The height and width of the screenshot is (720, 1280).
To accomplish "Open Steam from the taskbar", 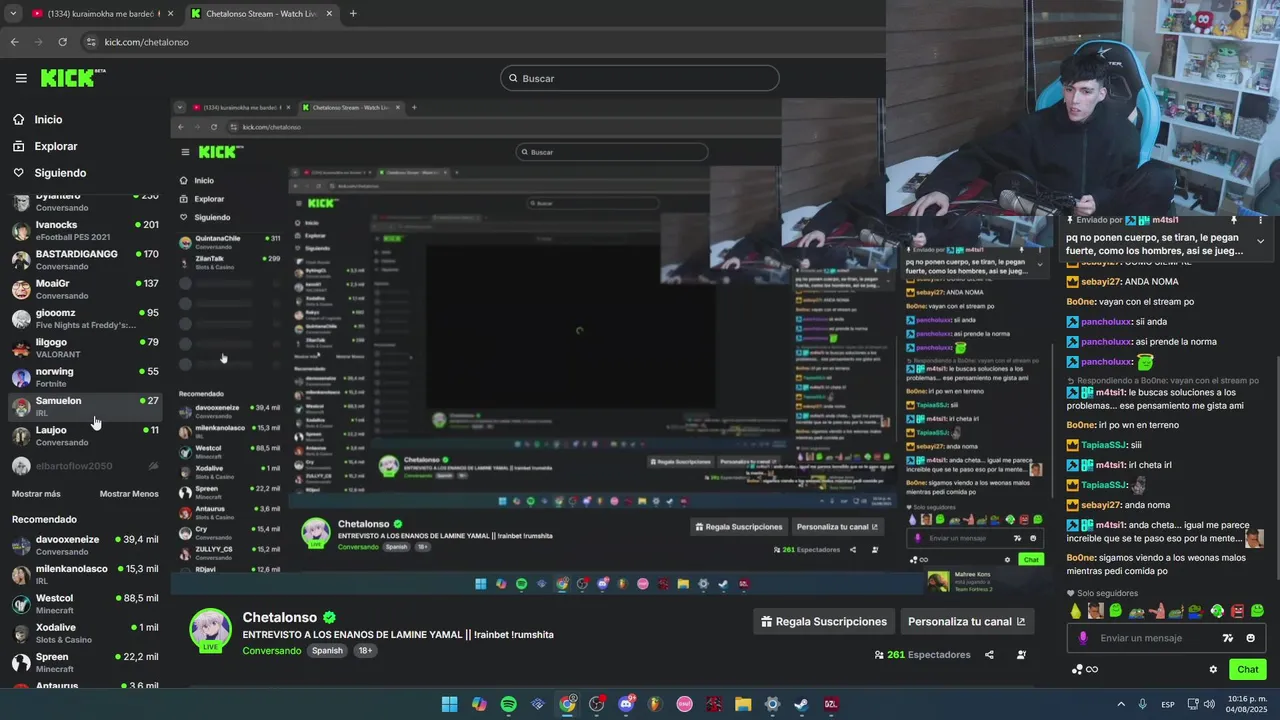I will click(801, 704).
